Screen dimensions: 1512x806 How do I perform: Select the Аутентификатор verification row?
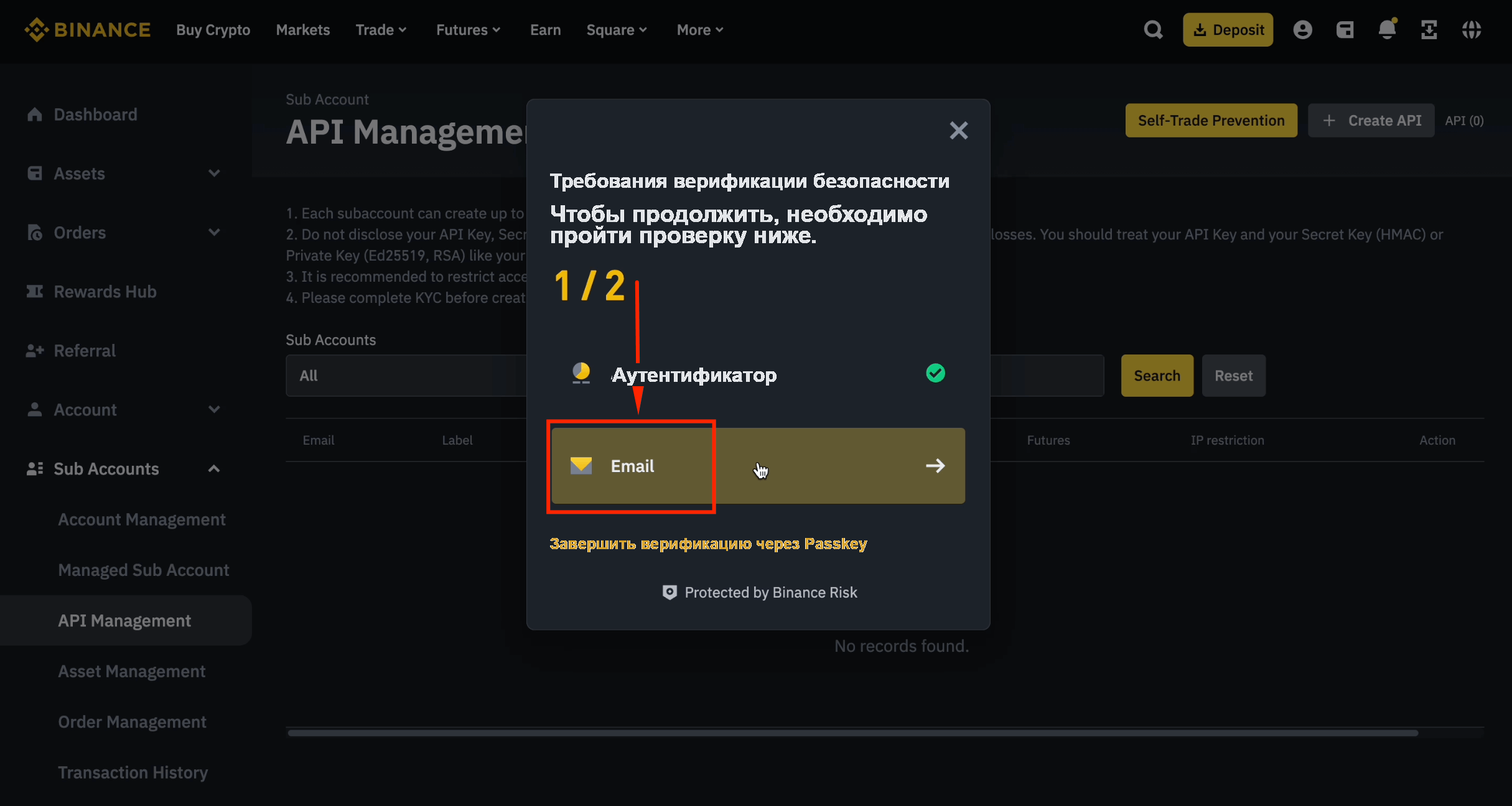[x=758, y=374]
